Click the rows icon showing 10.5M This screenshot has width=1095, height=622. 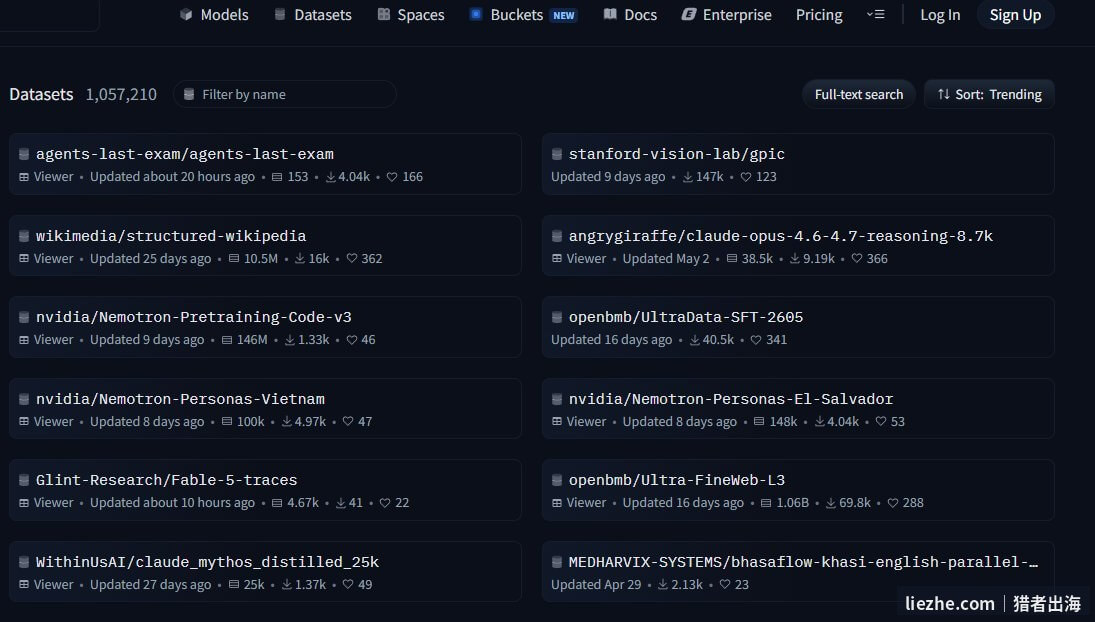tap(234, 258)
